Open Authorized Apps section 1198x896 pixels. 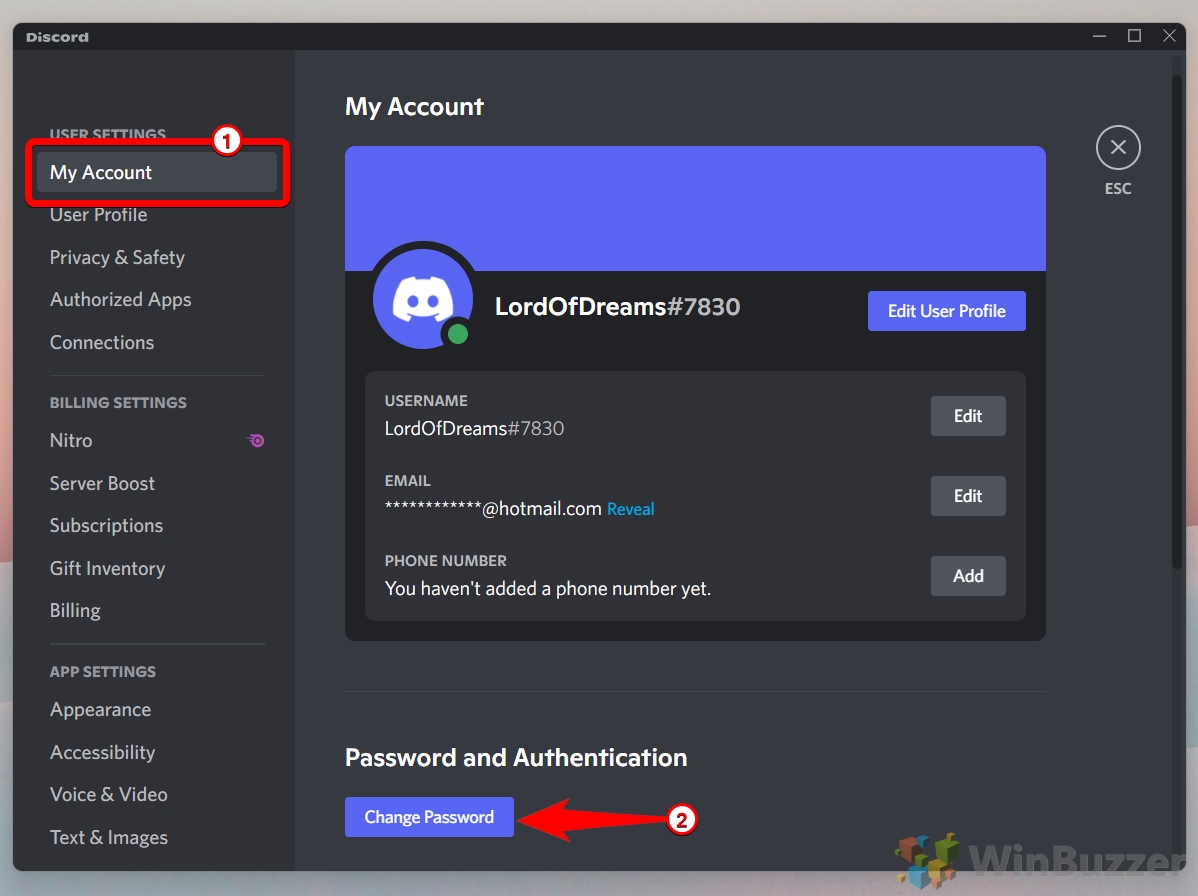[120, 299]
